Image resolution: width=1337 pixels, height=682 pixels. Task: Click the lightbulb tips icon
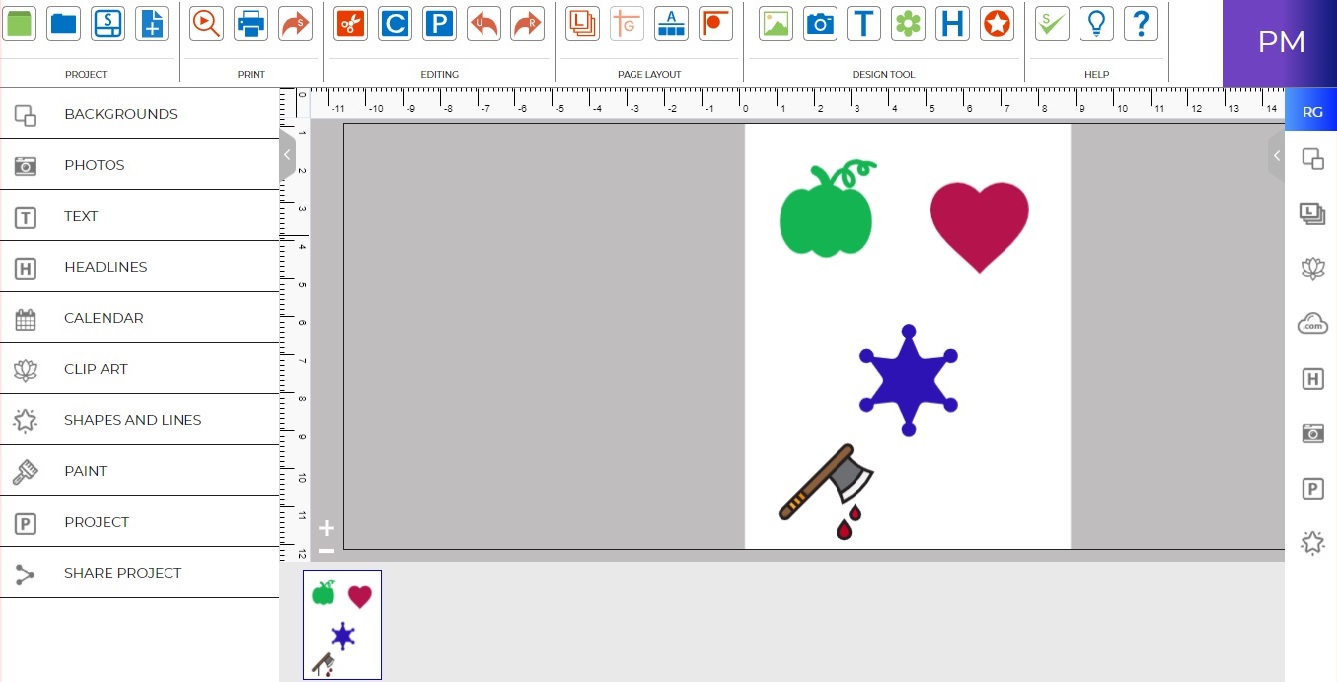click(1097, 23)
